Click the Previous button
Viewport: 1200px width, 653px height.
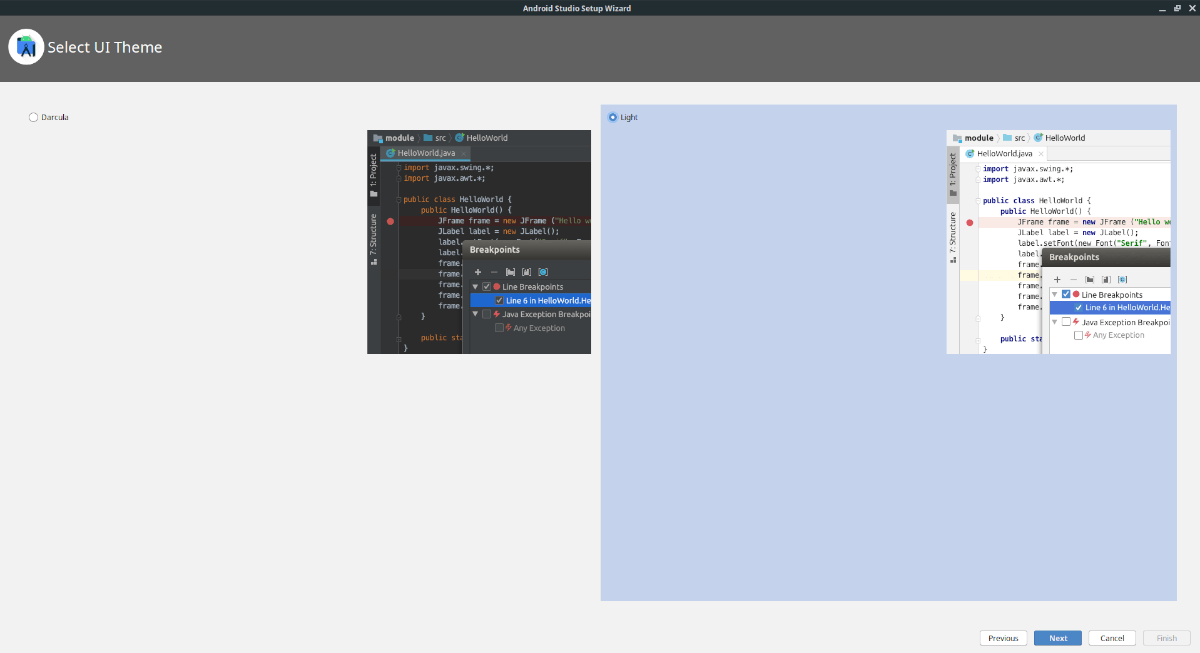[x=1003, y=637]
